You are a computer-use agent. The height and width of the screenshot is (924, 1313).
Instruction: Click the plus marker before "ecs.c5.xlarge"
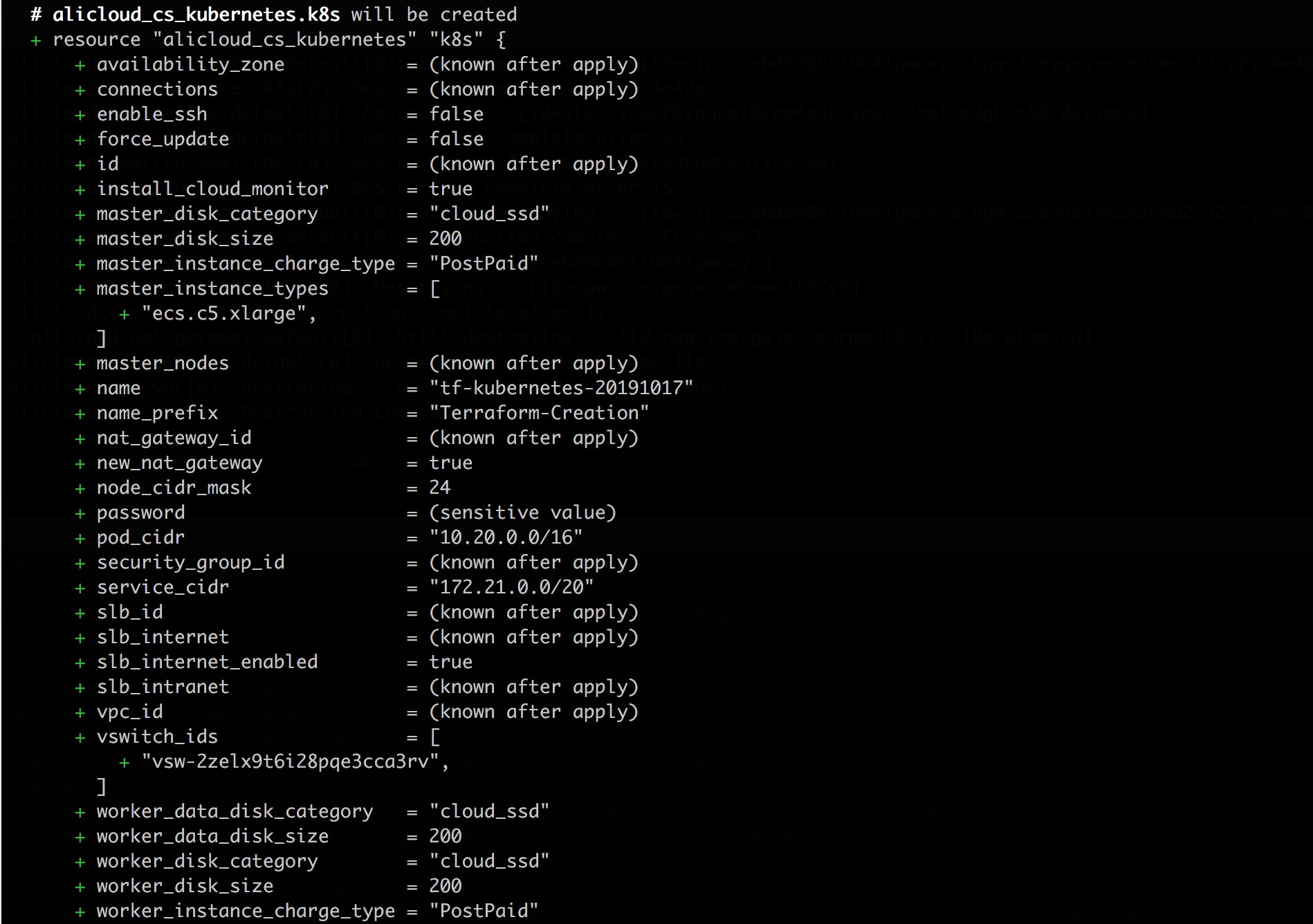tap(125, 314)
